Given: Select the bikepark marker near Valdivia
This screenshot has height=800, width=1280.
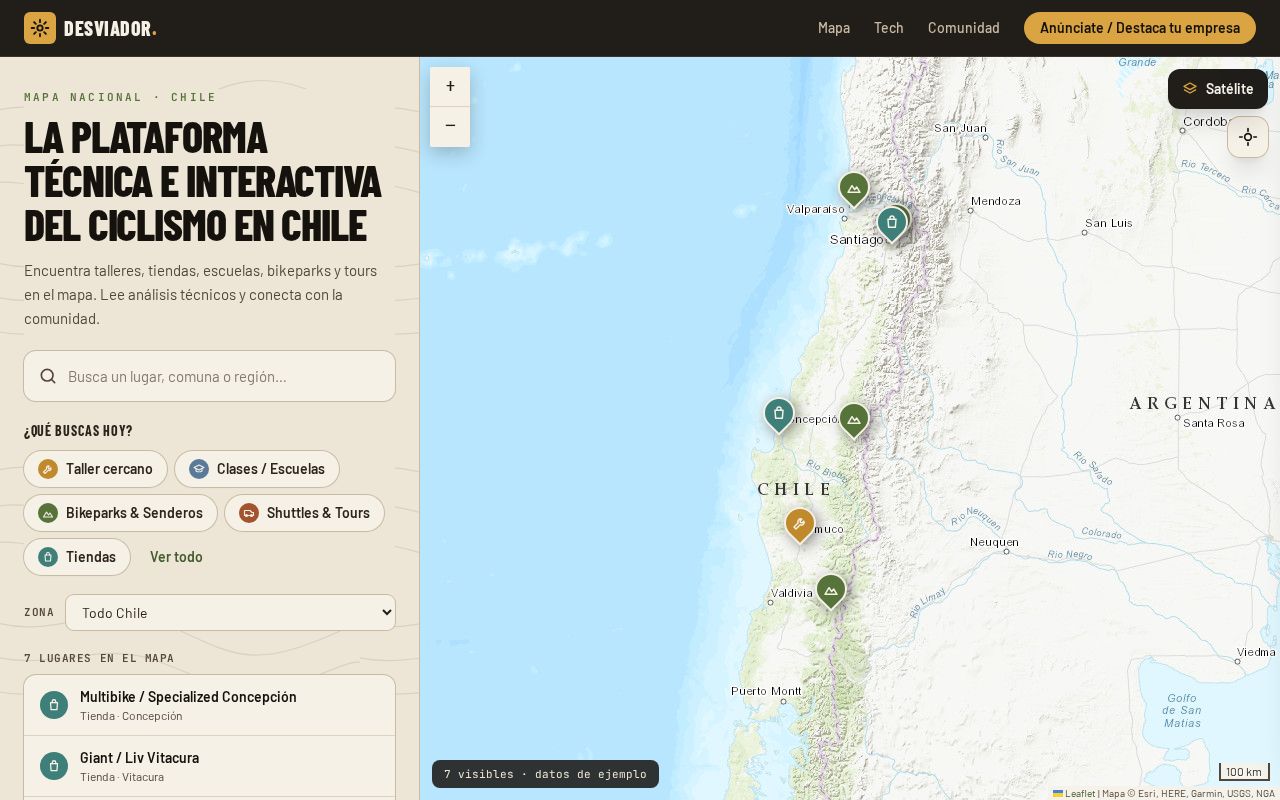Looking at the screenshot, I should tap(831, 591).
